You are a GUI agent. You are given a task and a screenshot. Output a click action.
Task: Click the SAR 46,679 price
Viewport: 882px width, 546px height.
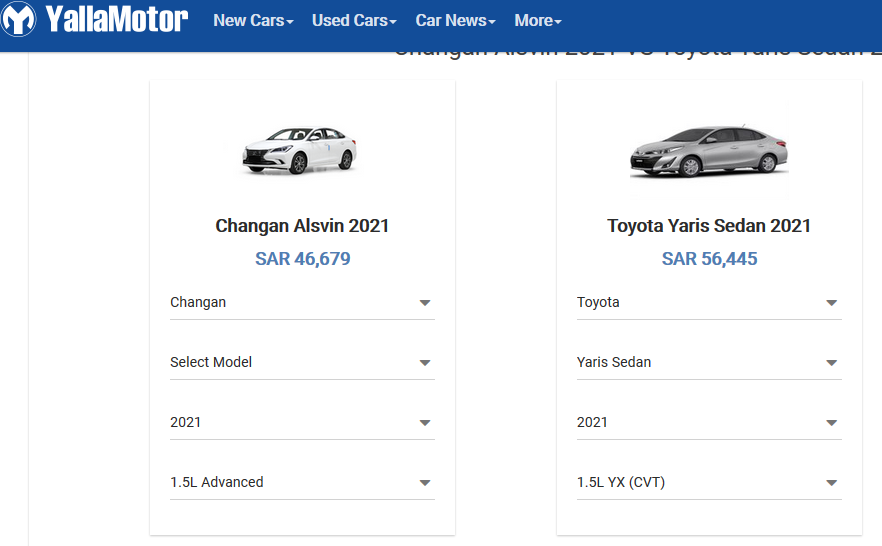[x=303, y=259]
